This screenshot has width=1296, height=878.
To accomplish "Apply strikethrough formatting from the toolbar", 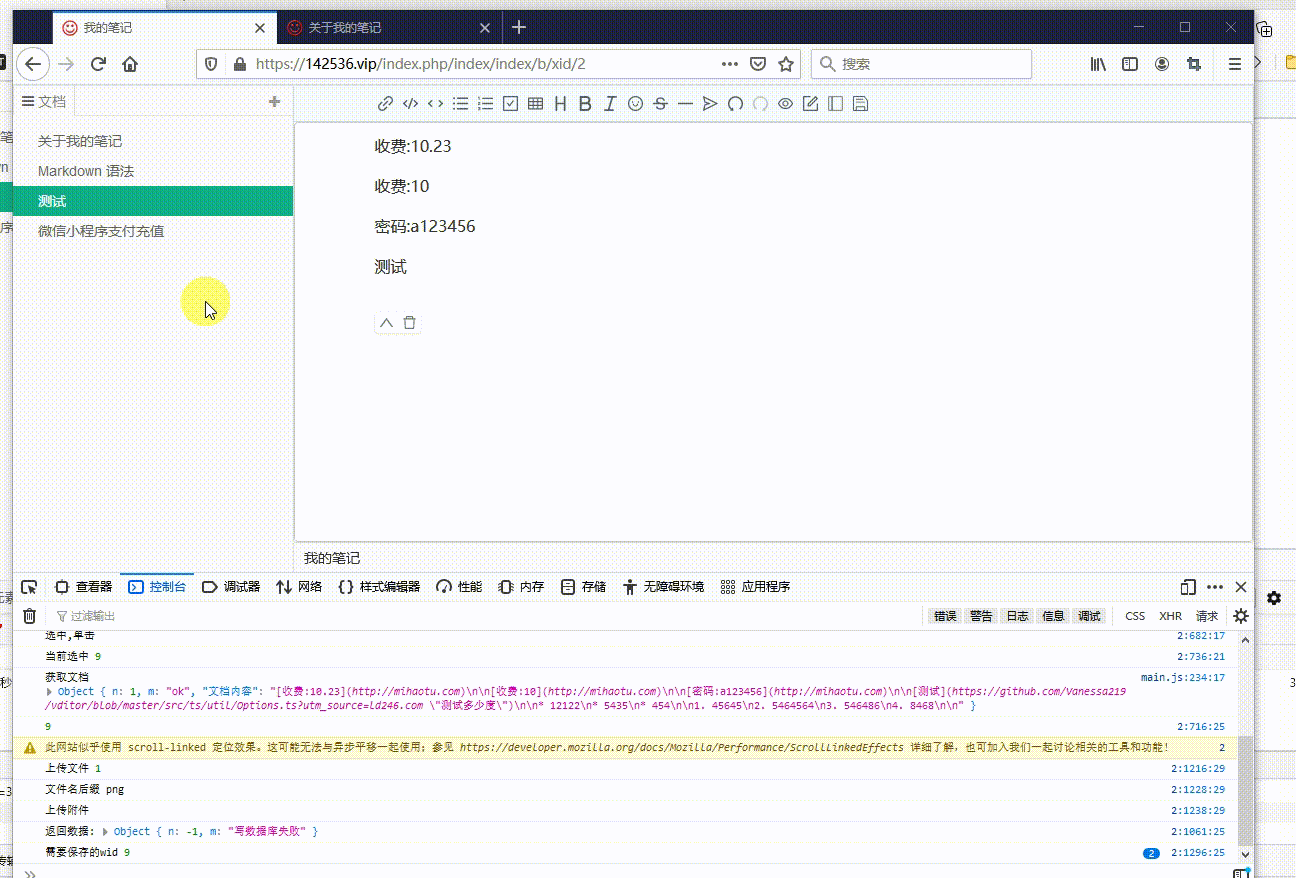I will point(660,103).
